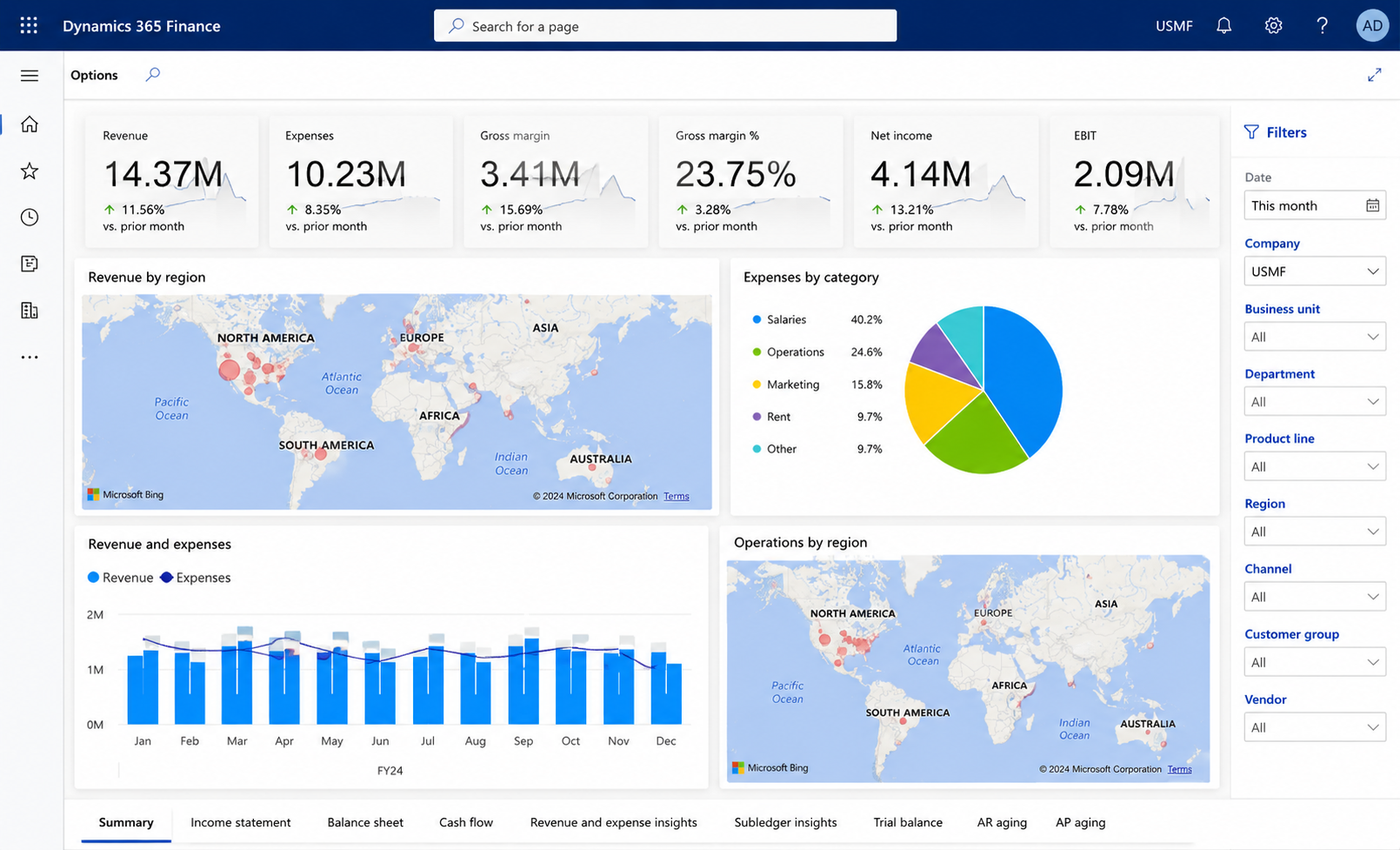Switch to the Income statement tab
The image size is (1400, 850).
[x=241, y=822]
